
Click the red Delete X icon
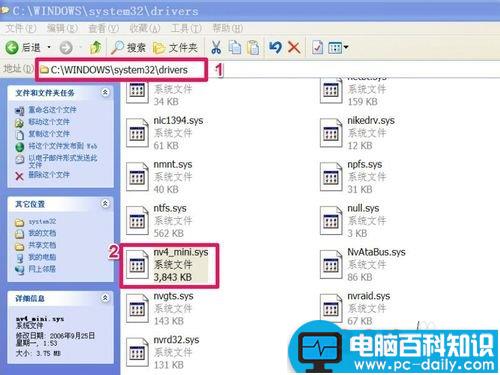(x=294, y=47)
